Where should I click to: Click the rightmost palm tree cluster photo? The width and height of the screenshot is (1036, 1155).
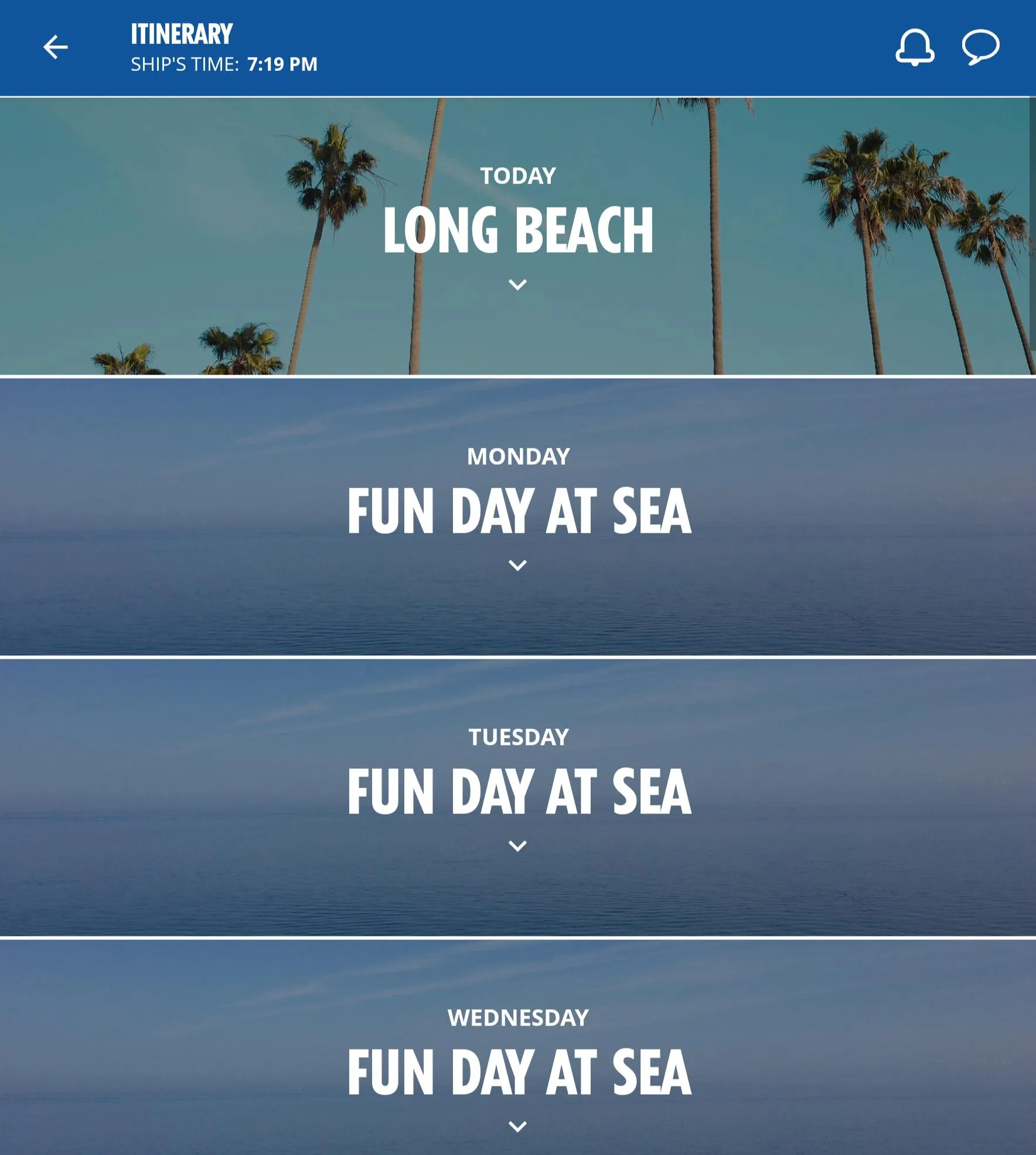pos(914,193)
